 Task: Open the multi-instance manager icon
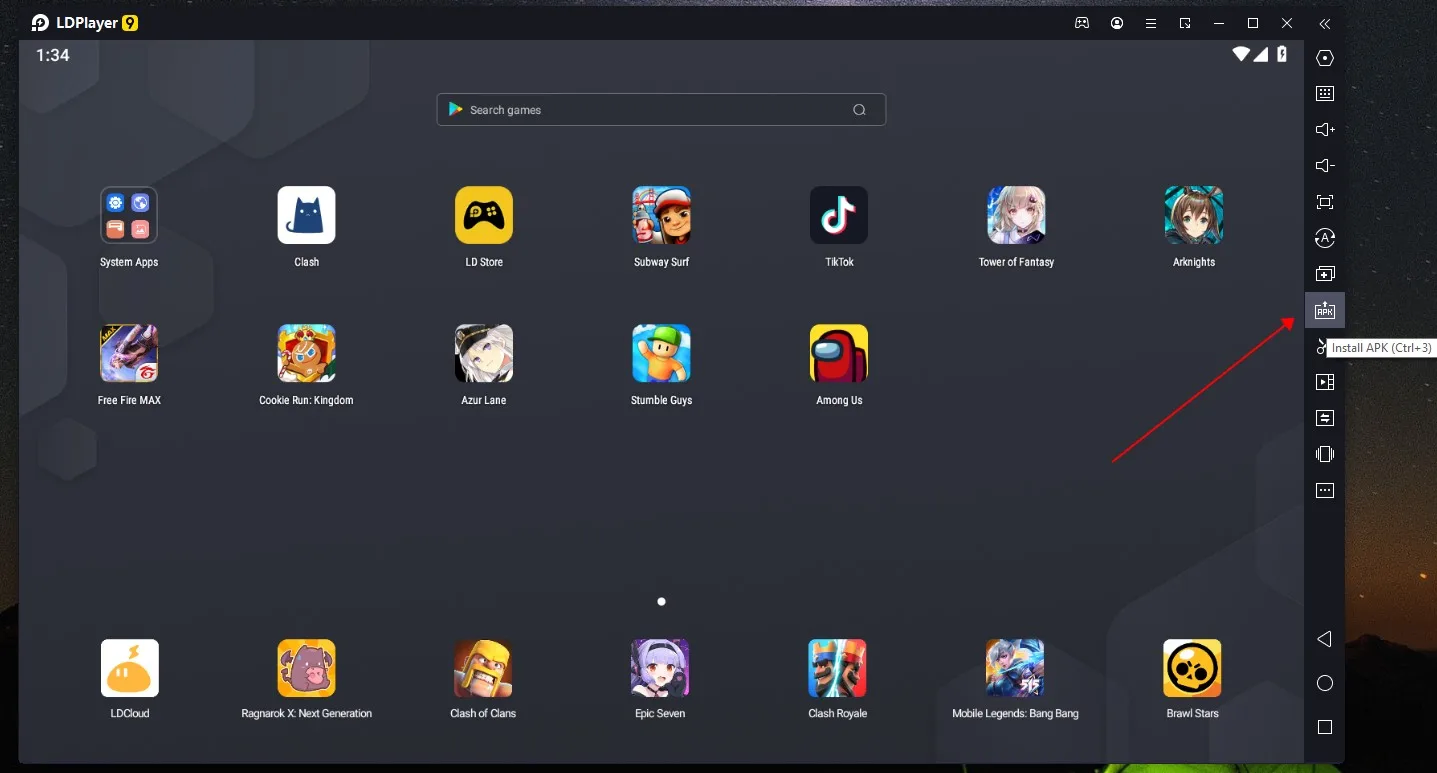click(x=1325, y=274)
